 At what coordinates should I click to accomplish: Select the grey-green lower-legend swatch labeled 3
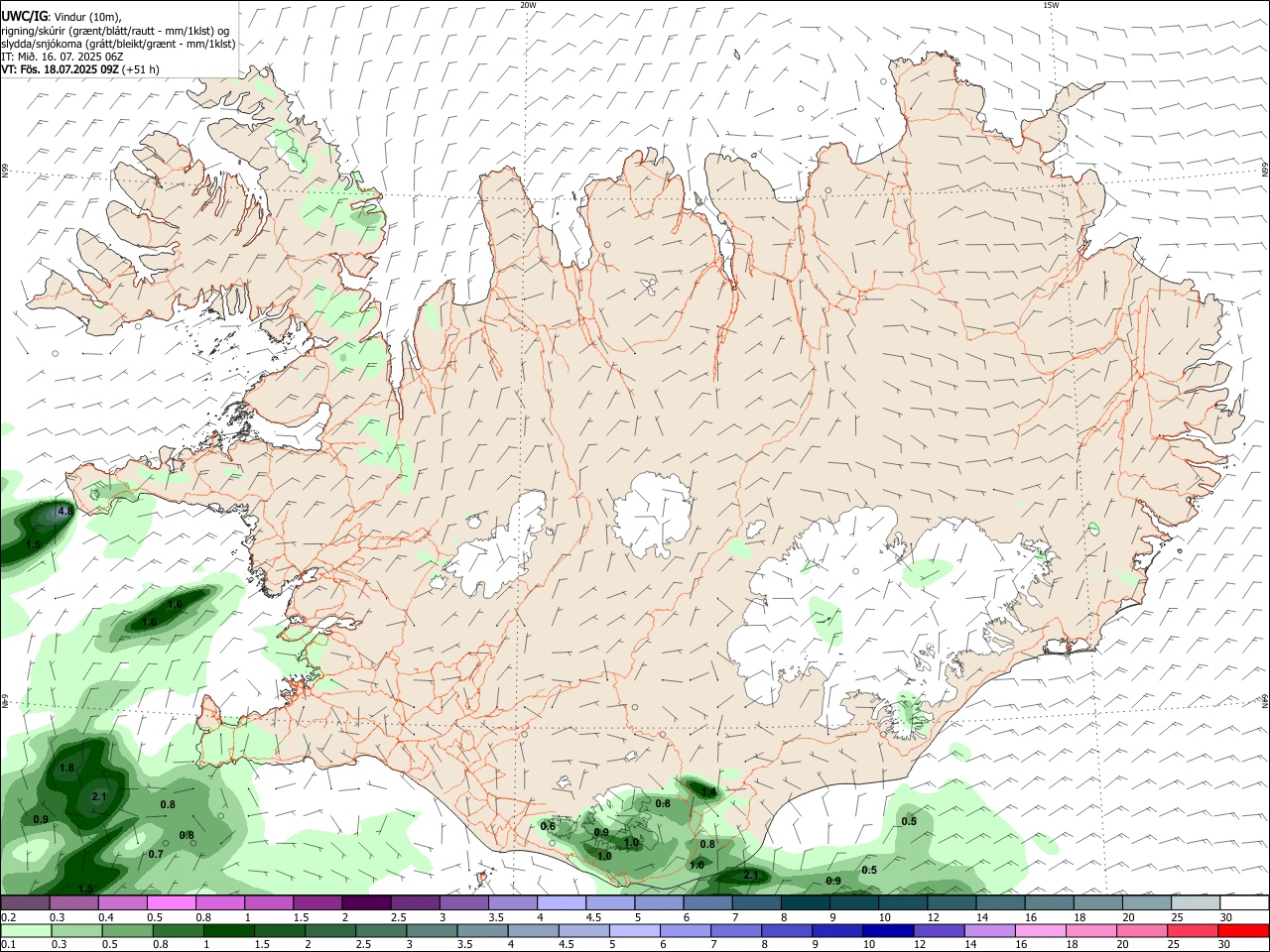tap(432, 930)
